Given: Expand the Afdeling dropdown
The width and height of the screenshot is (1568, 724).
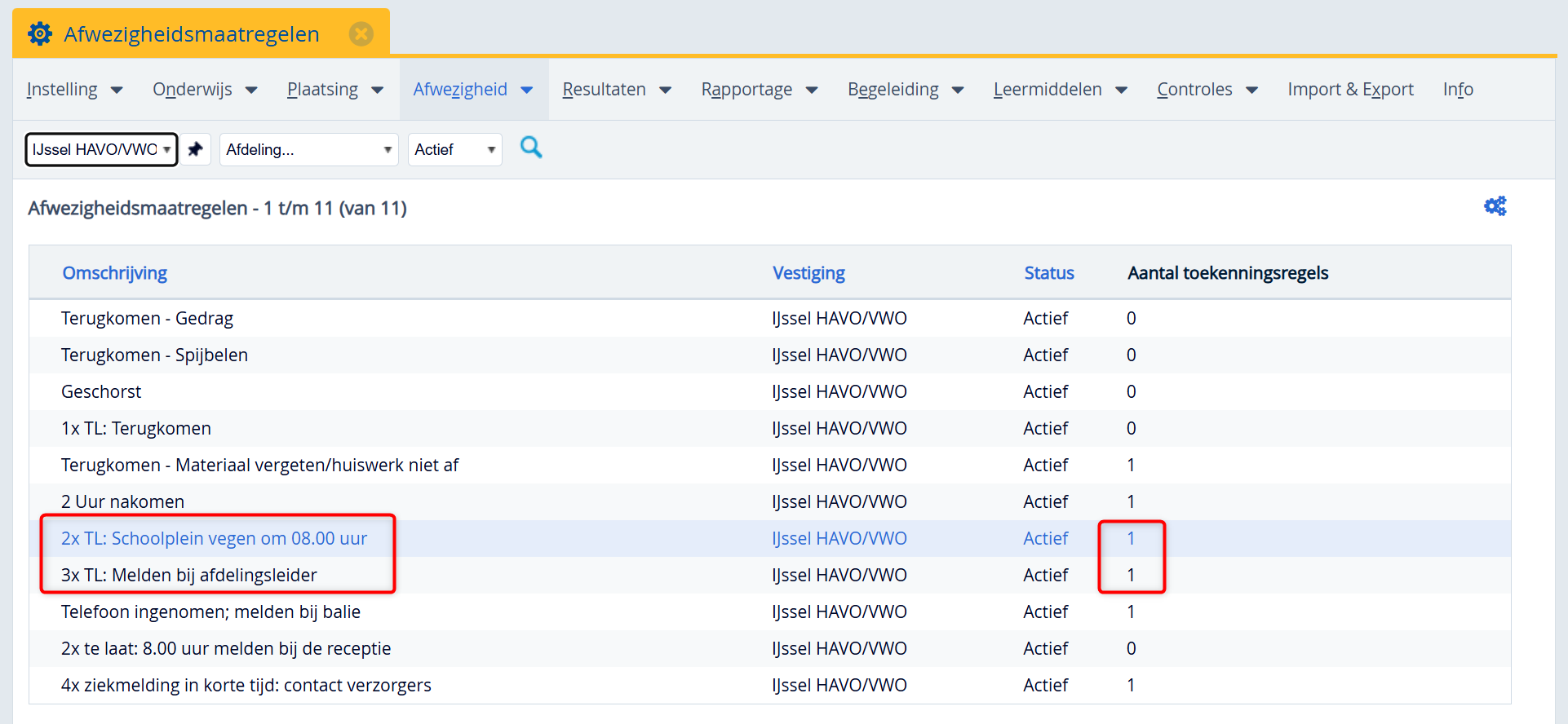Looking at the screenshot, I should (308, 149).
